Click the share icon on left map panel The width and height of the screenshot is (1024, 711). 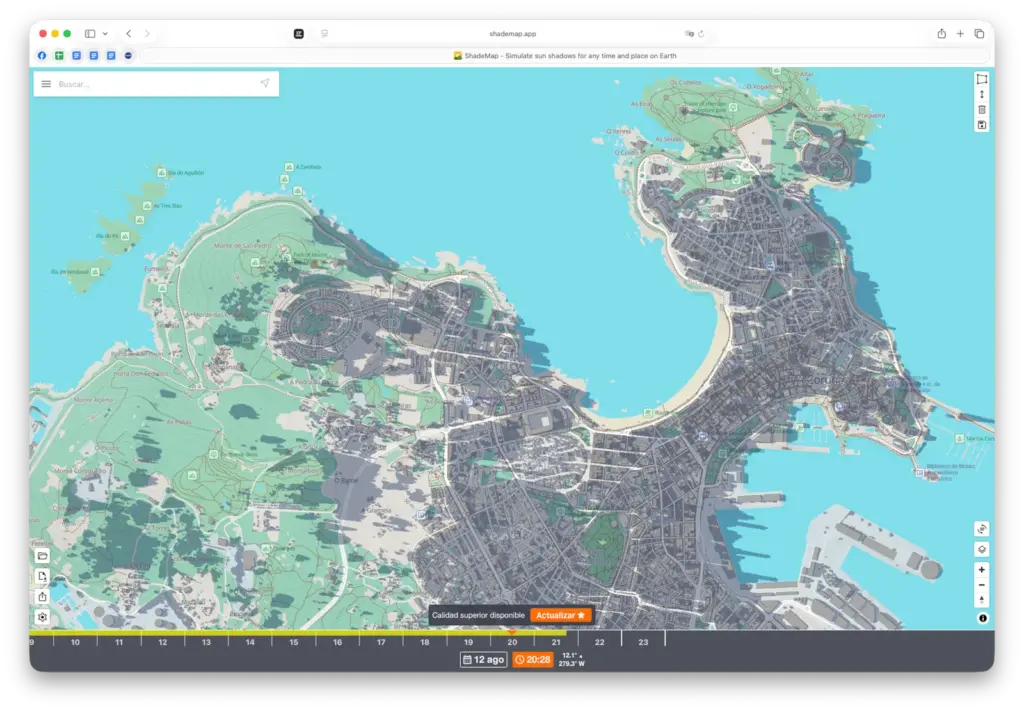coord(42,597)
